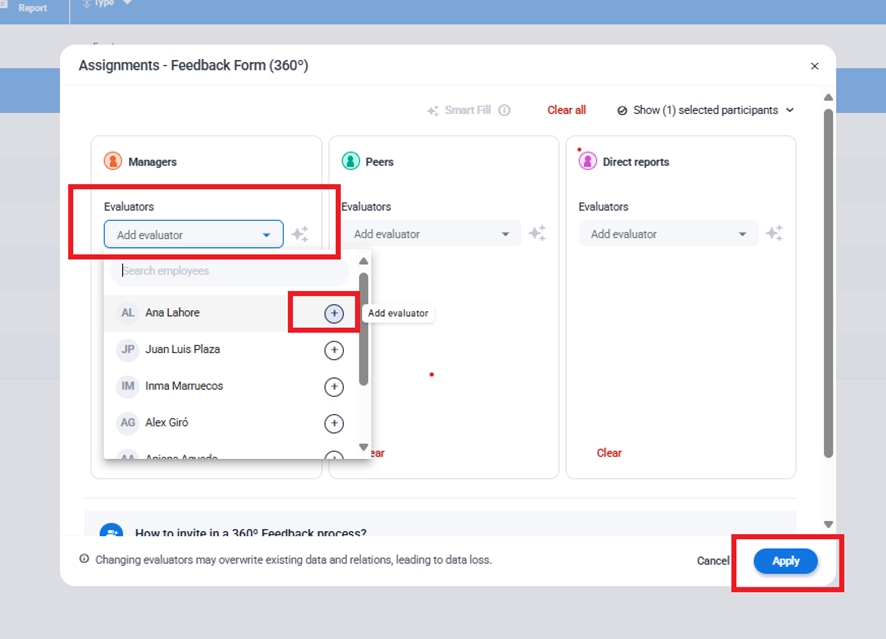Viewport: 886px width, 639px height.
Task: Click plus icon next to Ana Lahore
Action: (334, 314)
